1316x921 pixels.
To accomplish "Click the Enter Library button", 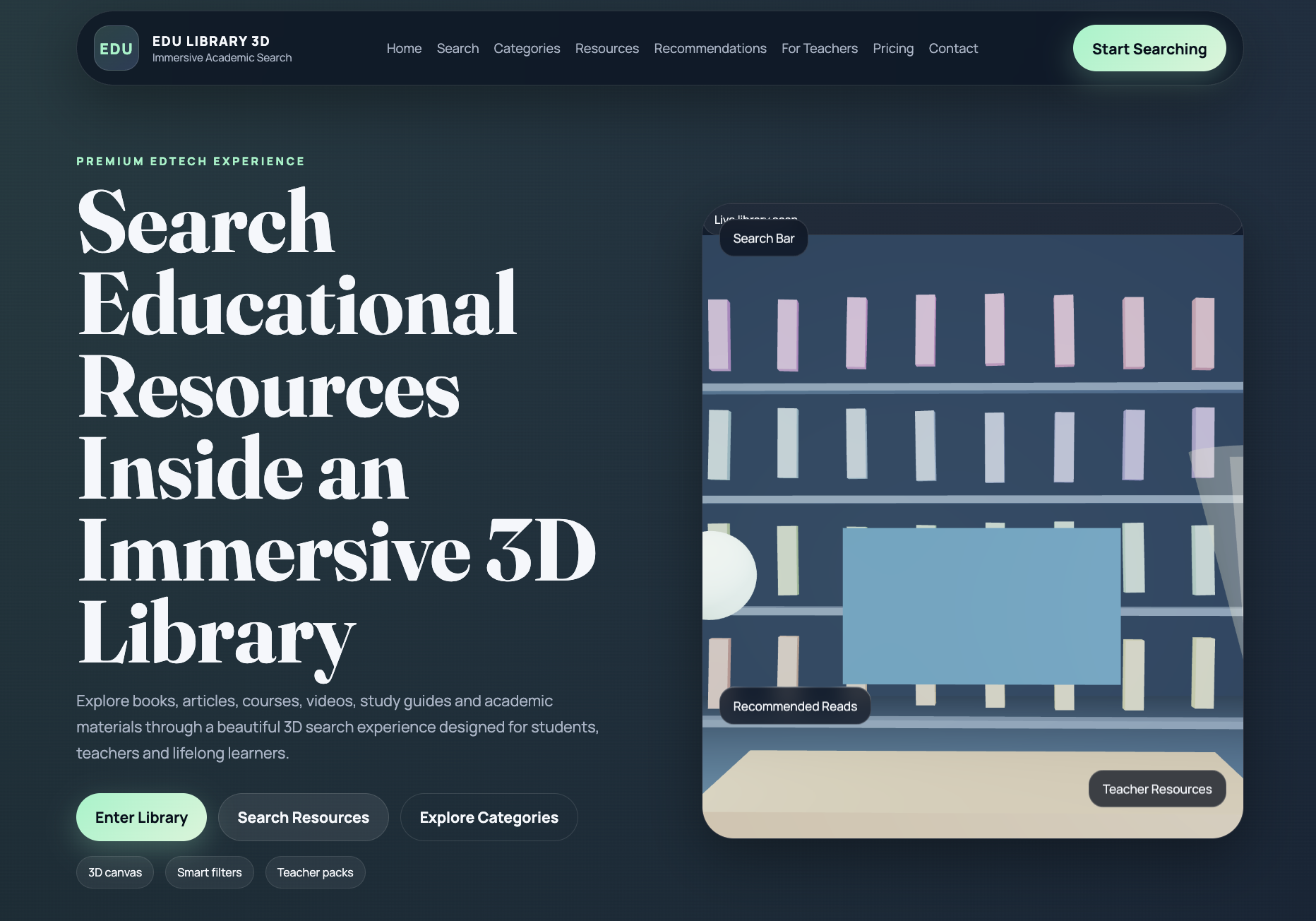I will pos(141,817).
